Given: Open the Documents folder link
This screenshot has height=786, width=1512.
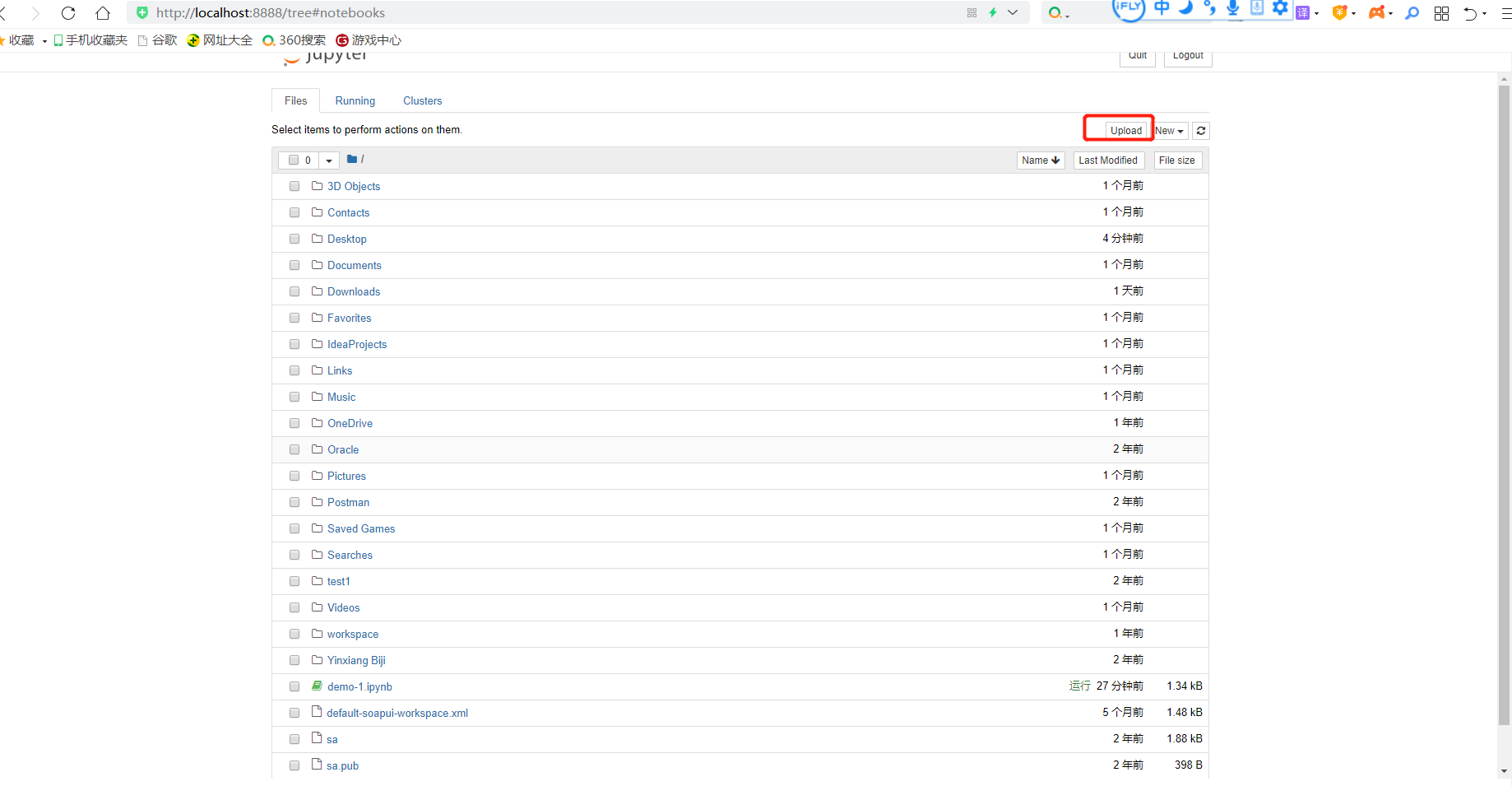Looking at the screenshot, I should pyautogui.click(x=355, y=265).
